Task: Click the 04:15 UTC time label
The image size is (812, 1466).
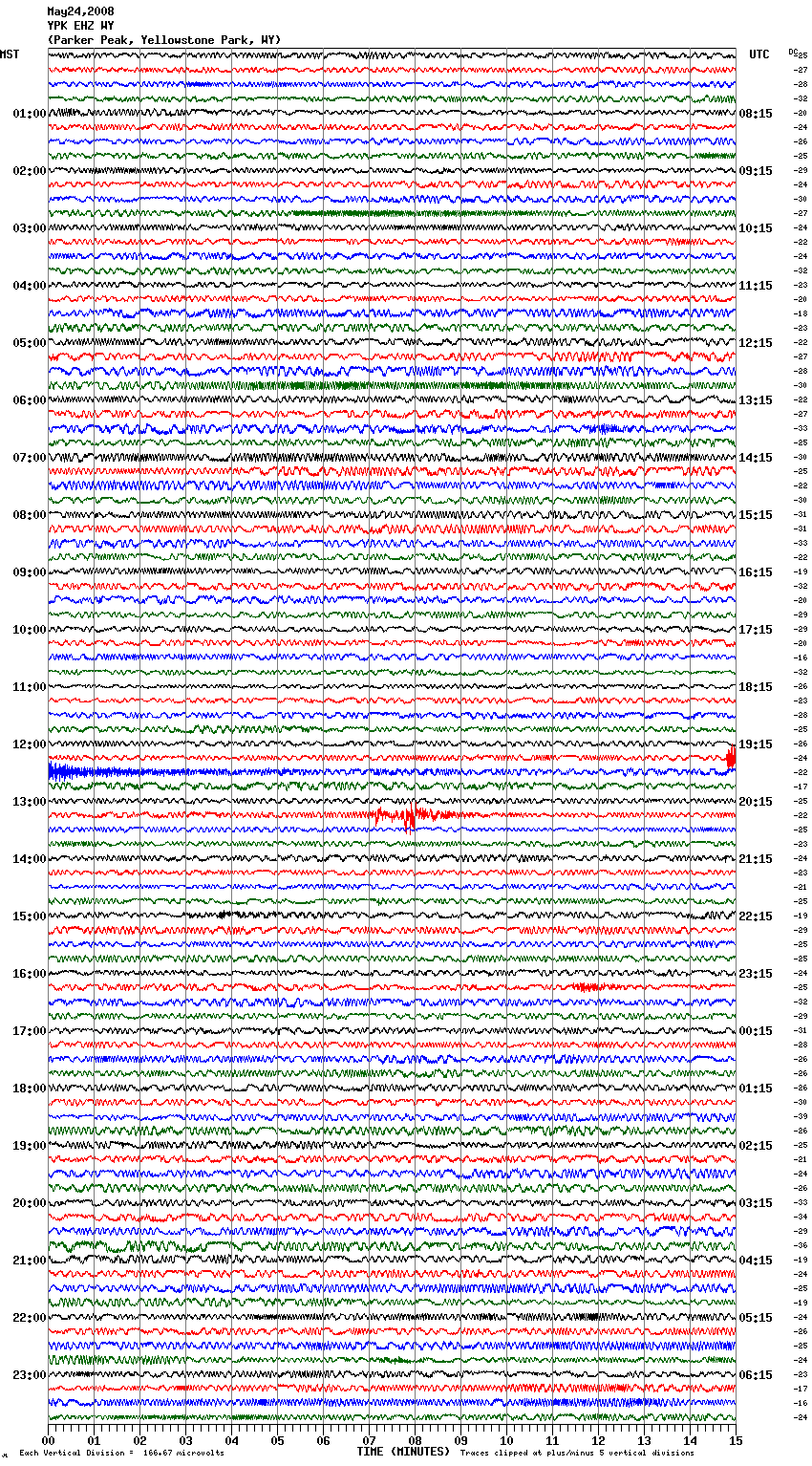Action: 756,1261
